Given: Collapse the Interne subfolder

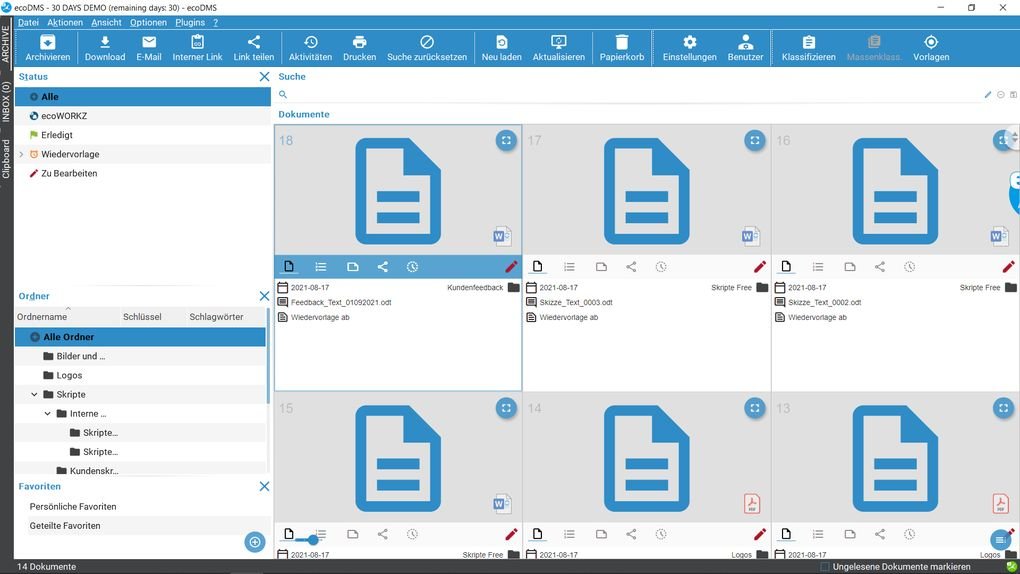Looking at the screenshot, I should (47, 413).
